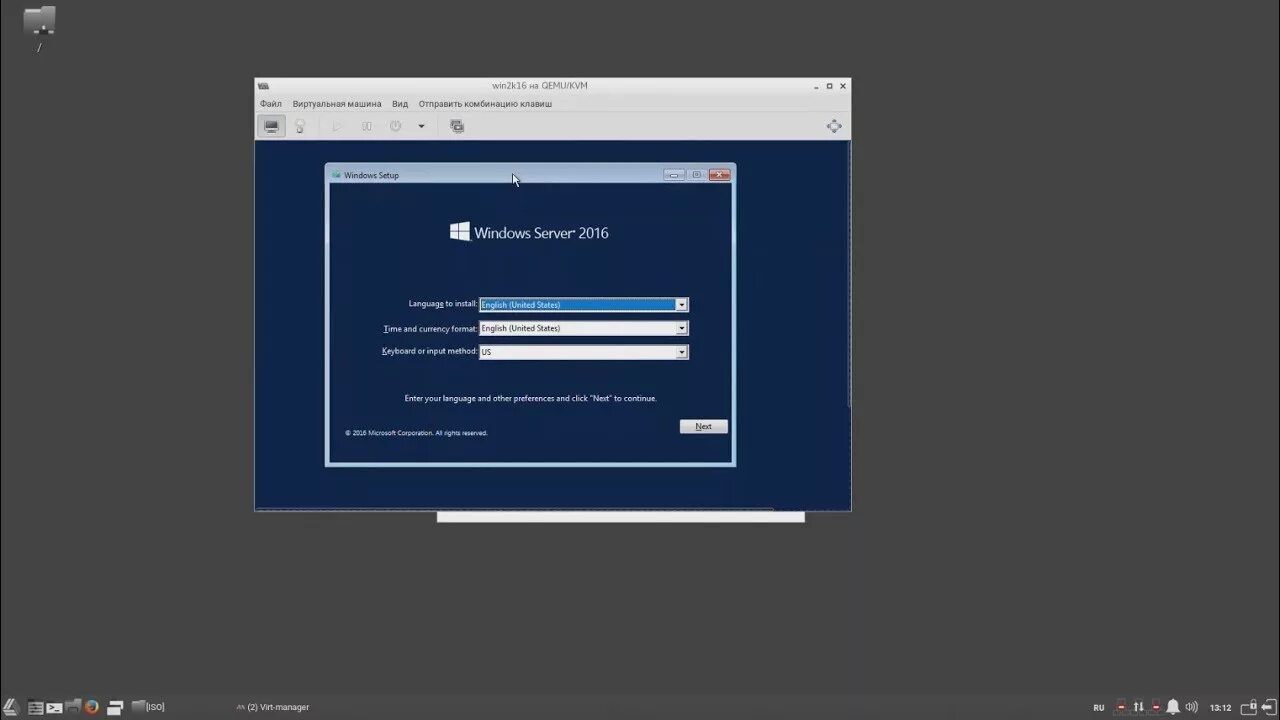Open the network up/down arrows tray icon
This screenshot has width=1280, height=720.
(1138, 707)
